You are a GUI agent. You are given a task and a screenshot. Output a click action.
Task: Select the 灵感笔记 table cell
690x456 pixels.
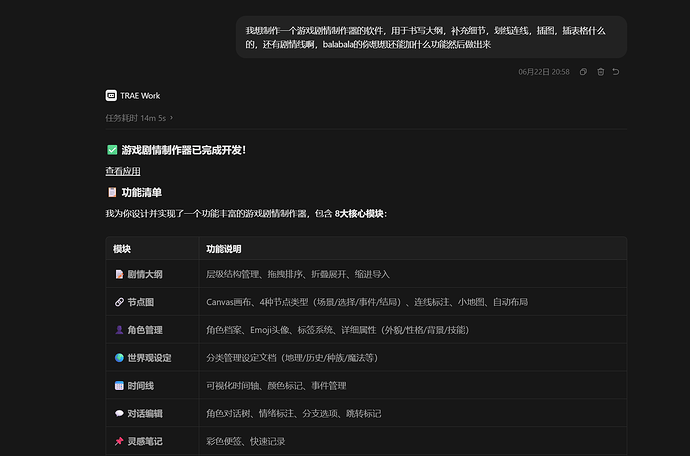click(152, 441)
